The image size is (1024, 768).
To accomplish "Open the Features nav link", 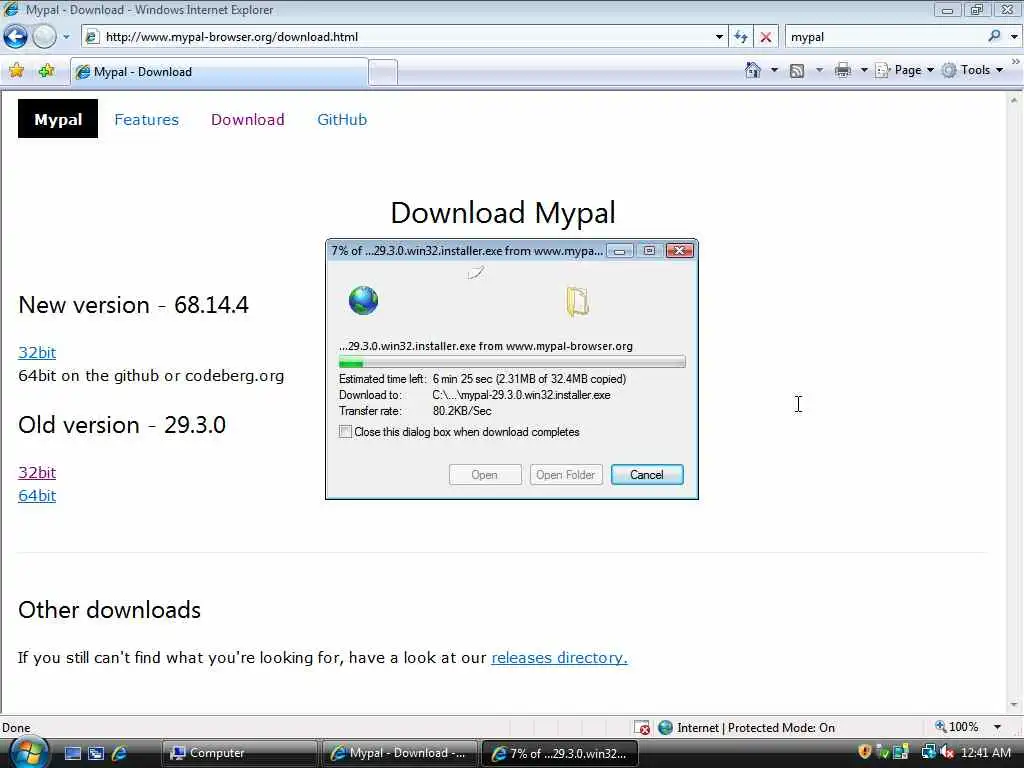I will click(146, 120).
